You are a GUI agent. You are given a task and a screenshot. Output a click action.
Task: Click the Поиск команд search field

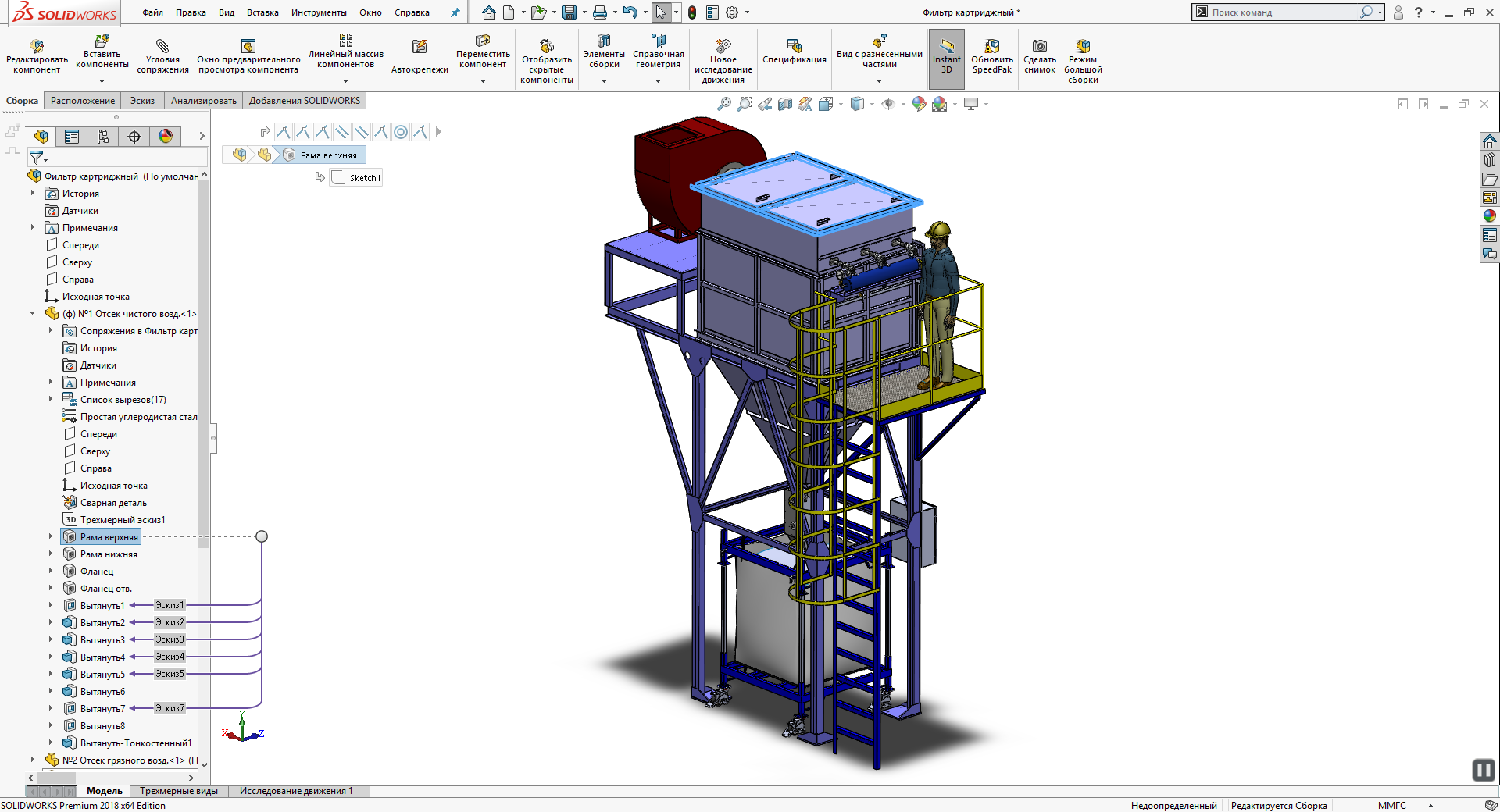click(x=1281, y=12)
